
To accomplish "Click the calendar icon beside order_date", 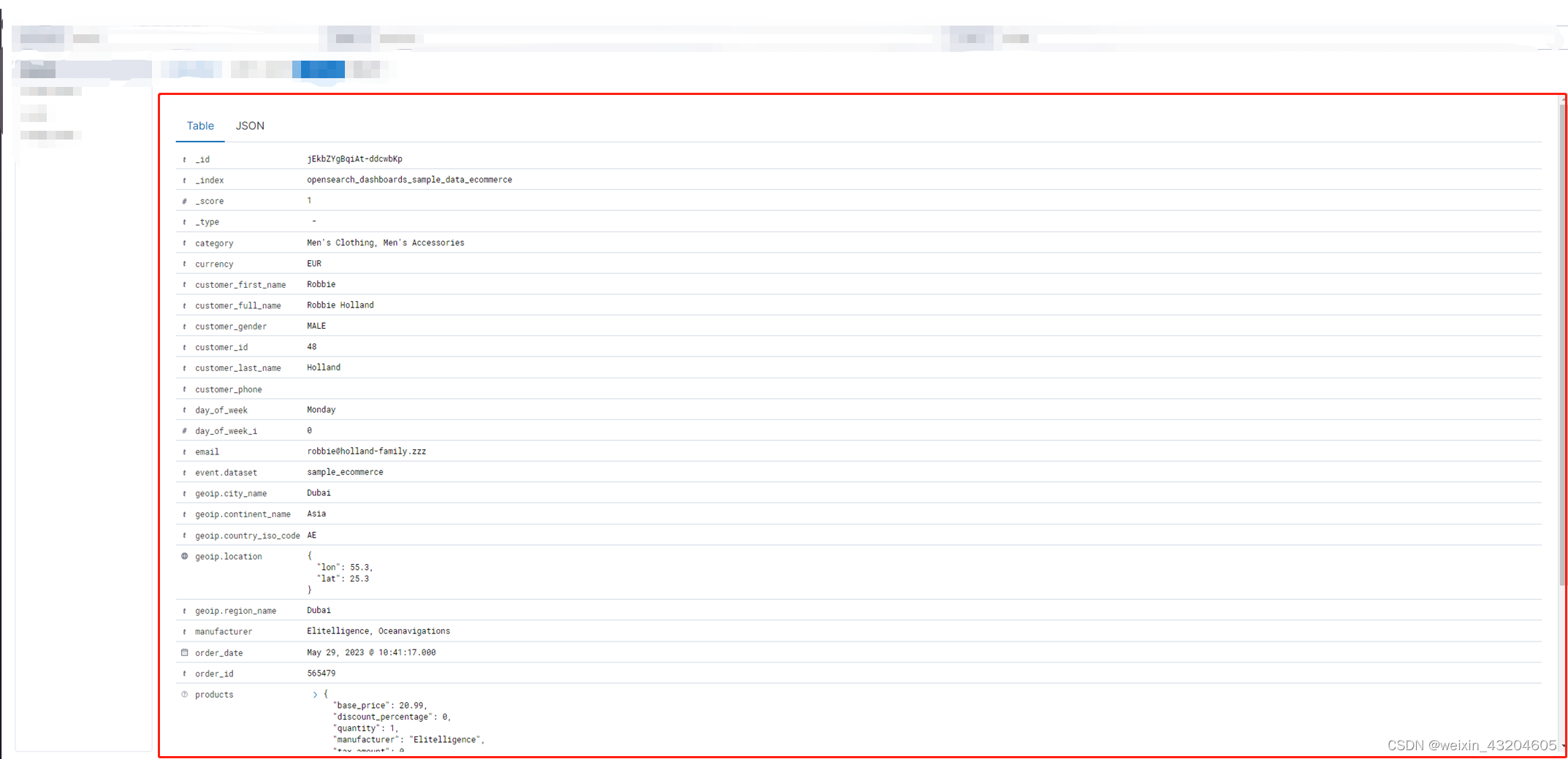I will (x=184, y=652).
